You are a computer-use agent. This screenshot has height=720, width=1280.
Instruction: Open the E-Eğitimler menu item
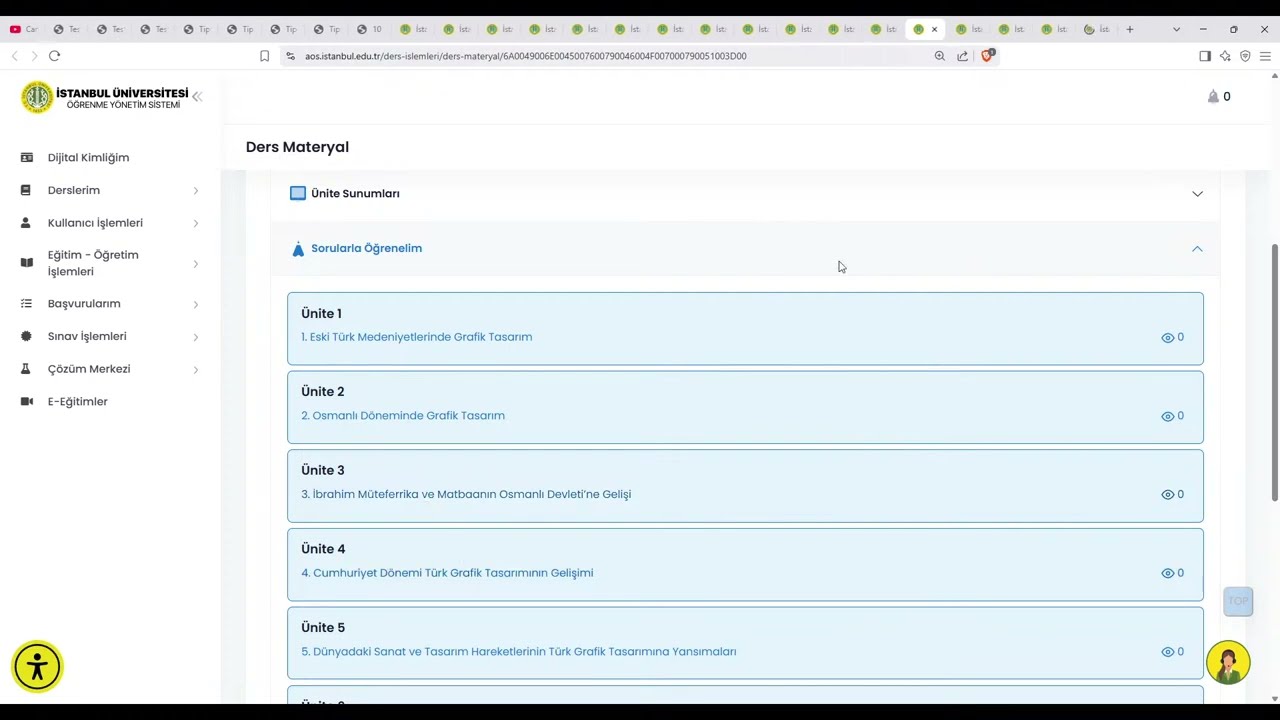pos(77,401)
